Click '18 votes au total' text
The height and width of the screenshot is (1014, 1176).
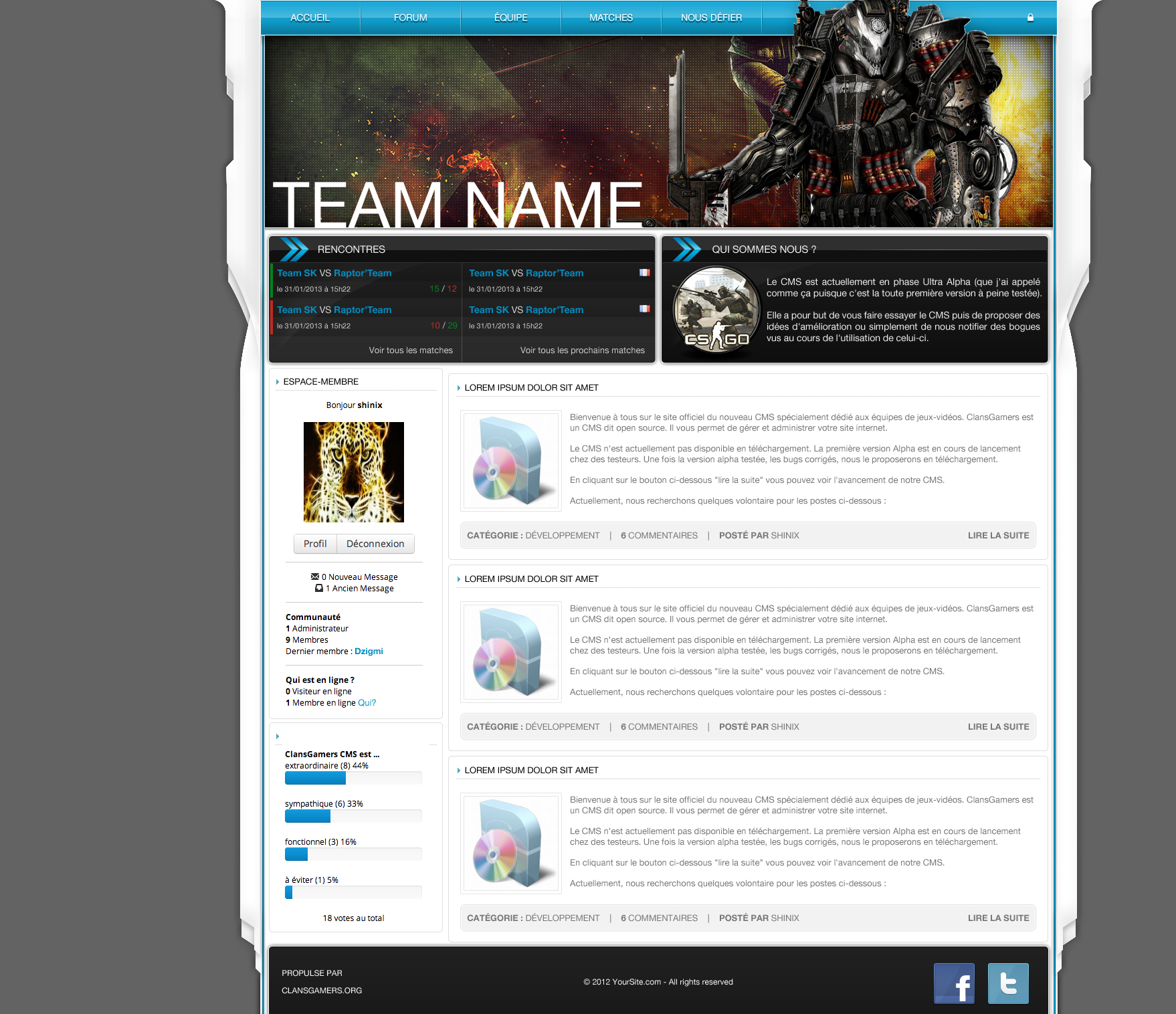[353, 918]
